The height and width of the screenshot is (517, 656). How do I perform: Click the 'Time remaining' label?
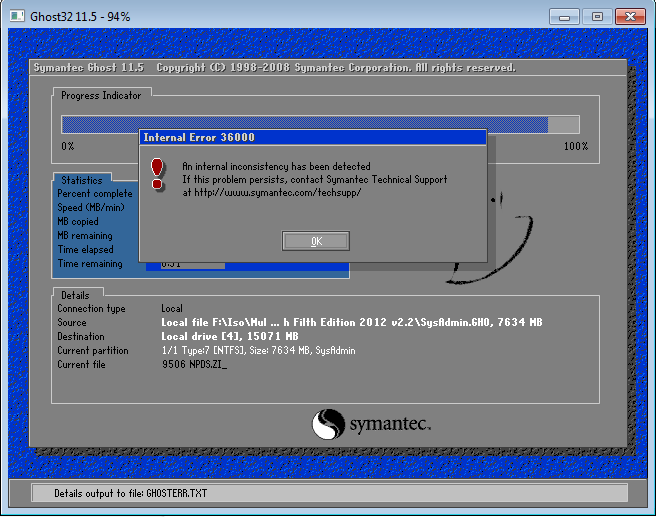90,264
